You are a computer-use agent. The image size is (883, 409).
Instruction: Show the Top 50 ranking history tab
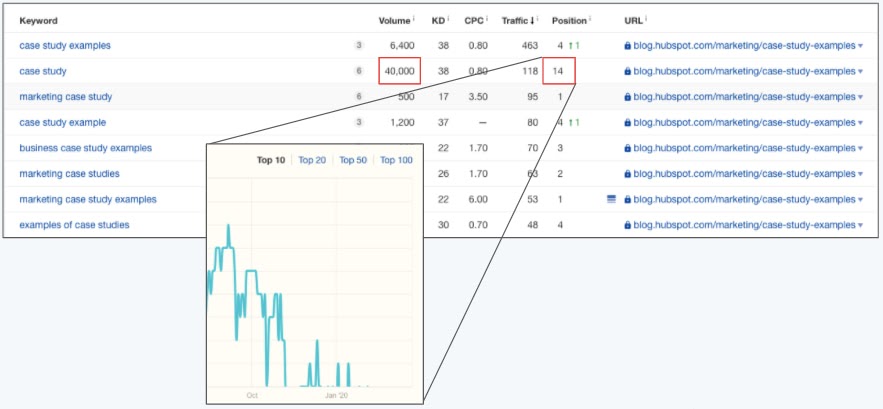[352, 160]
